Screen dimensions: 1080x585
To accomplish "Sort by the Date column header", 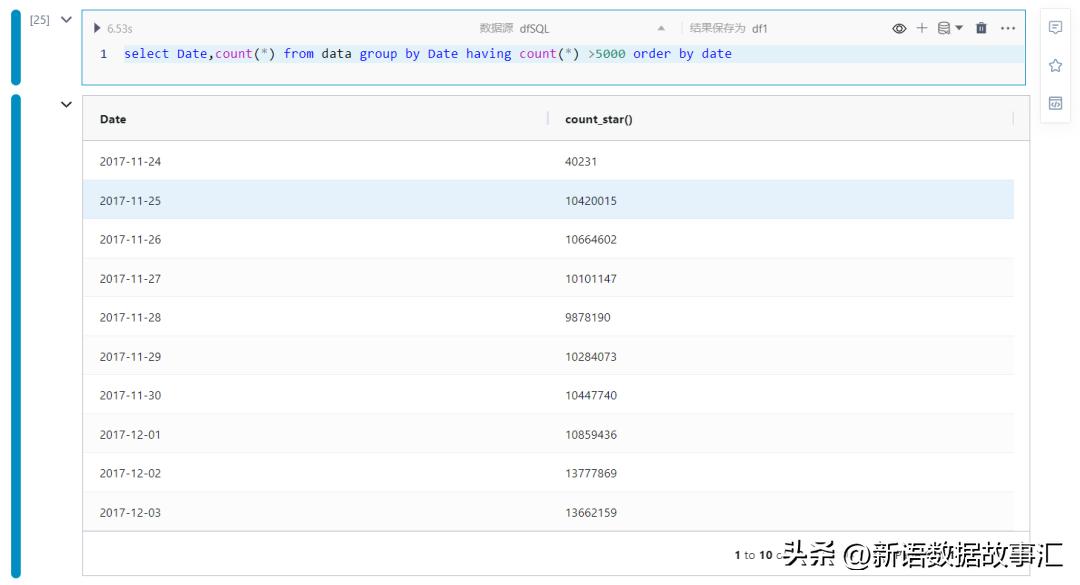I will 111,119.
